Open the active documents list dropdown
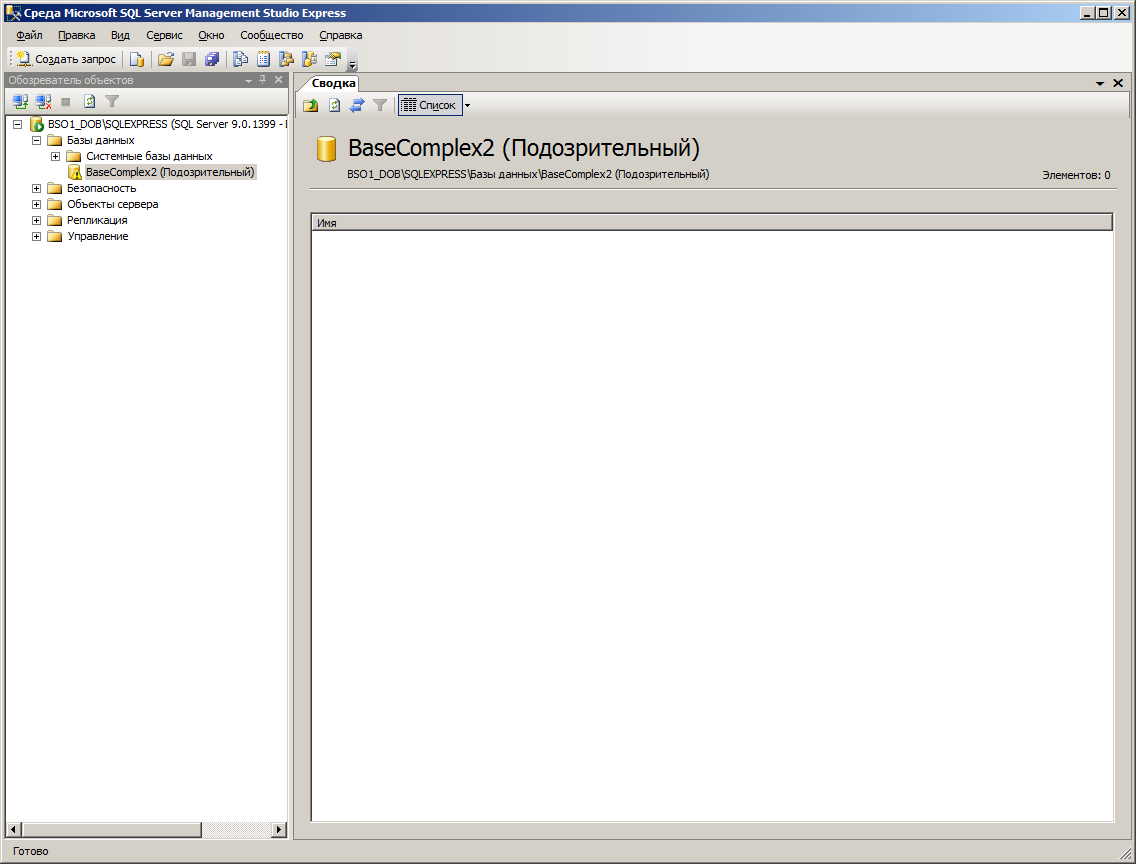The width and height of the screenshot is (1136, 864). click(x=1100, y=83)
